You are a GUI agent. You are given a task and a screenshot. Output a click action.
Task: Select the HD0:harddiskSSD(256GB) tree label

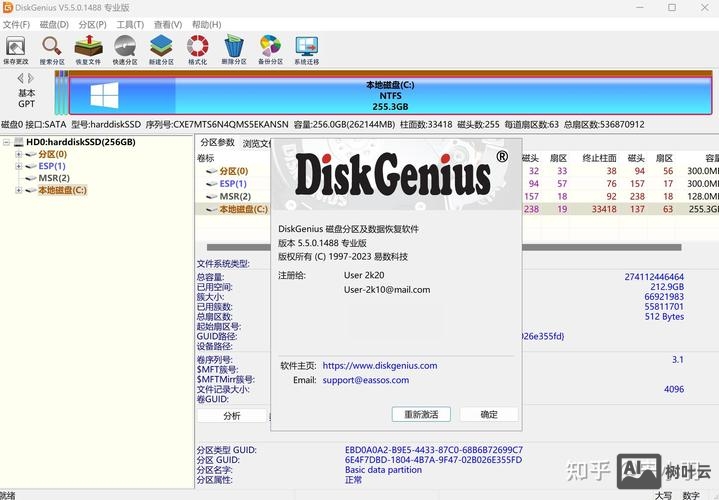(81, 142)
